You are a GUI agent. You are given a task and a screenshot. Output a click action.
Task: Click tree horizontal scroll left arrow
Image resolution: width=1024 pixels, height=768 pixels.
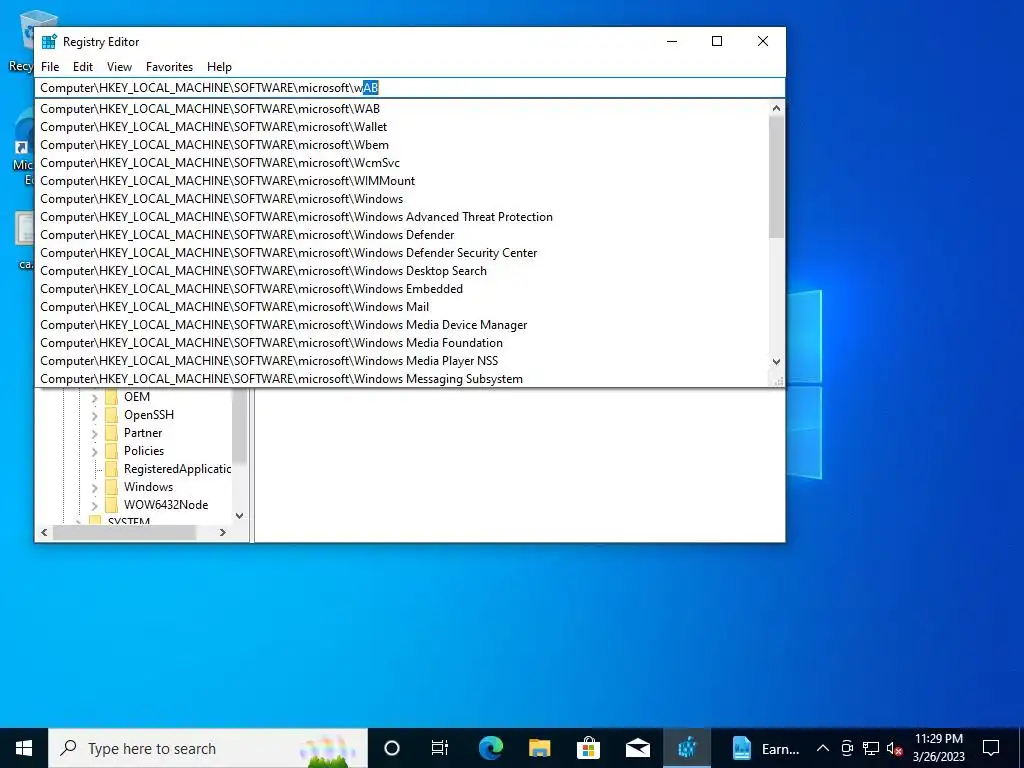[44, 532]
